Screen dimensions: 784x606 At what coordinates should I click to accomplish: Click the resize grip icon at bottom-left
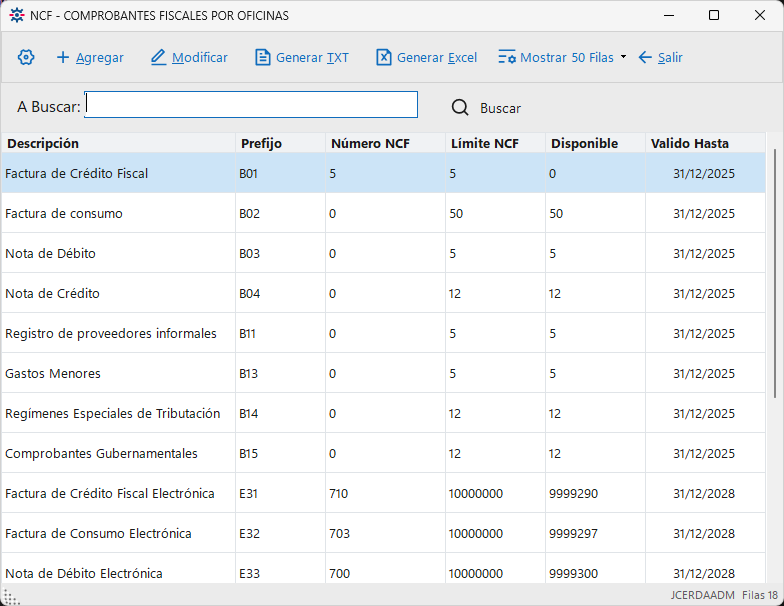point(10,597)
